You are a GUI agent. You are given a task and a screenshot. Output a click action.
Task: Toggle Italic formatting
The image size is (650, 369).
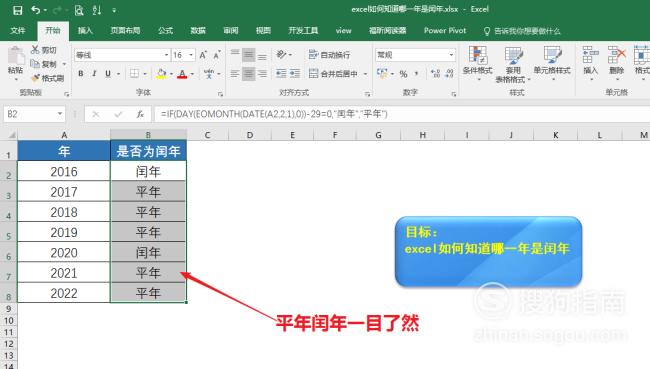[94, 73]
